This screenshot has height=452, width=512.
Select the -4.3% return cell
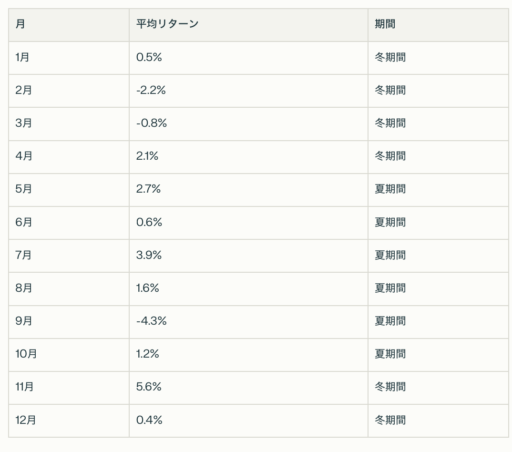pos(249,322)
